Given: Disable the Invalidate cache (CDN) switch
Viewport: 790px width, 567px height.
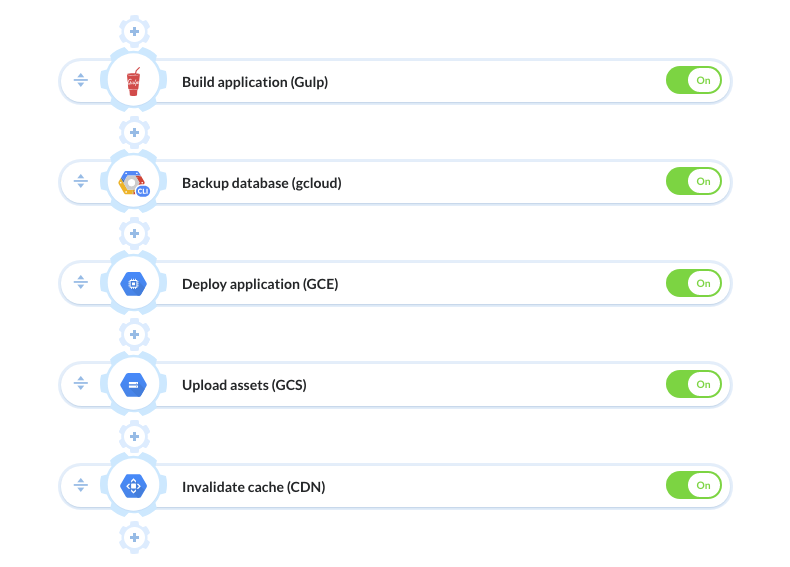Looking at the screenshot, I should [694, 485].
